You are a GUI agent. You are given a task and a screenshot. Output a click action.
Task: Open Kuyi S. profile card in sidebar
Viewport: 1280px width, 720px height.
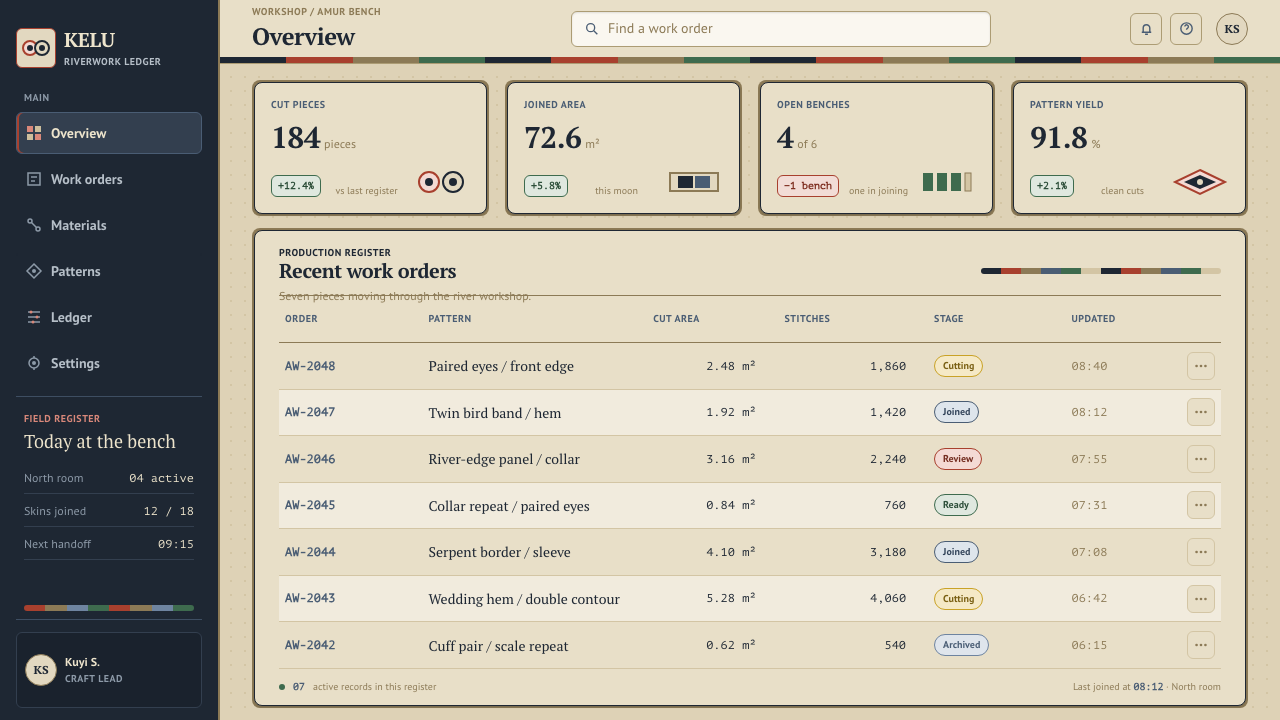[109, 670]
